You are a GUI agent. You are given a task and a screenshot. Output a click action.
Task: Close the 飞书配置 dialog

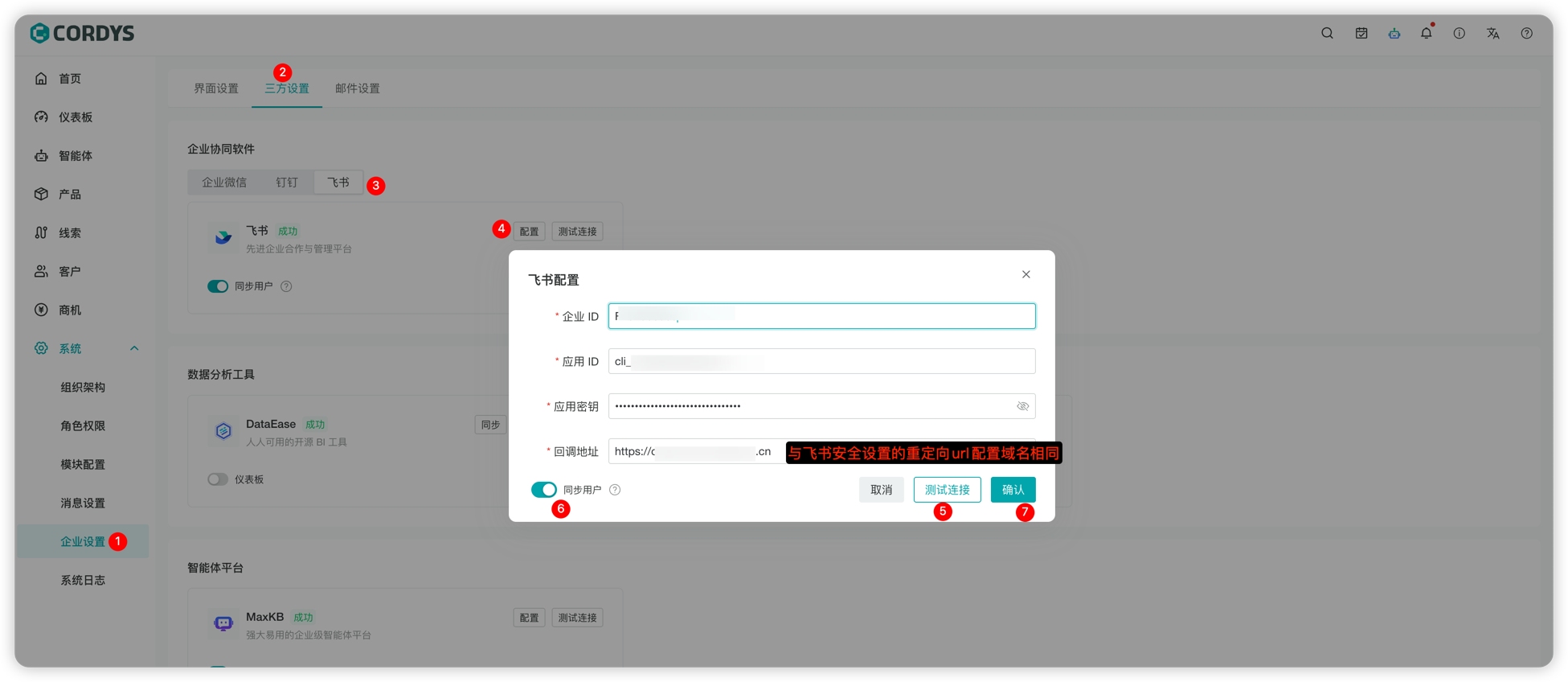pos(1026,274)
